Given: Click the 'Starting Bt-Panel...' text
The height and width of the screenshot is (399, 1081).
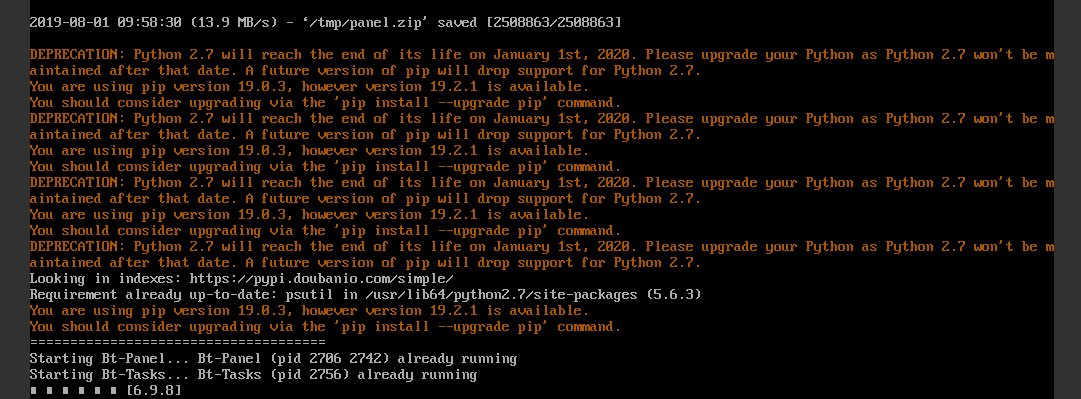Looking at the screenshot, I should pyautogui.click(x=110, y=358).
